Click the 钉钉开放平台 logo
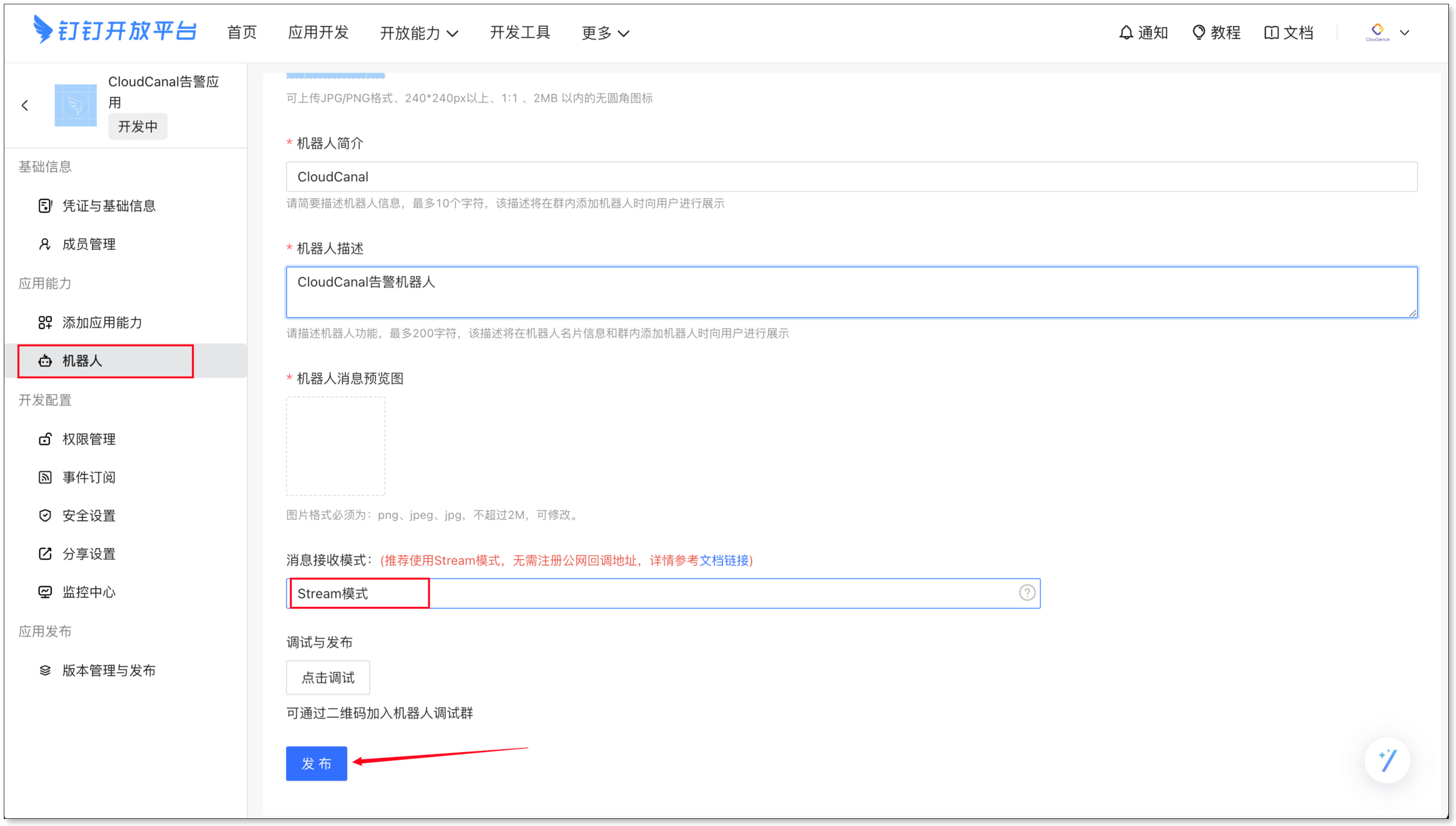 pyautogui.click(x=115, y=30)
